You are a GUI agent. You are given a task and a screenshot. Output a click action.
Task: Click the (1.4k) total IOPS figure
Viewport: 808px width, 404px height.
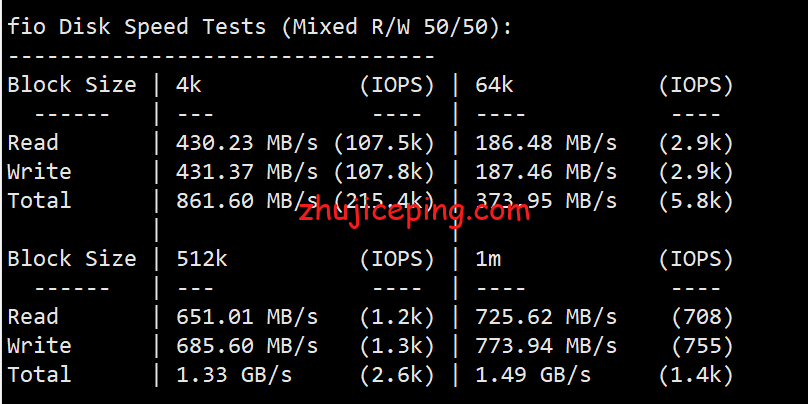696,375
